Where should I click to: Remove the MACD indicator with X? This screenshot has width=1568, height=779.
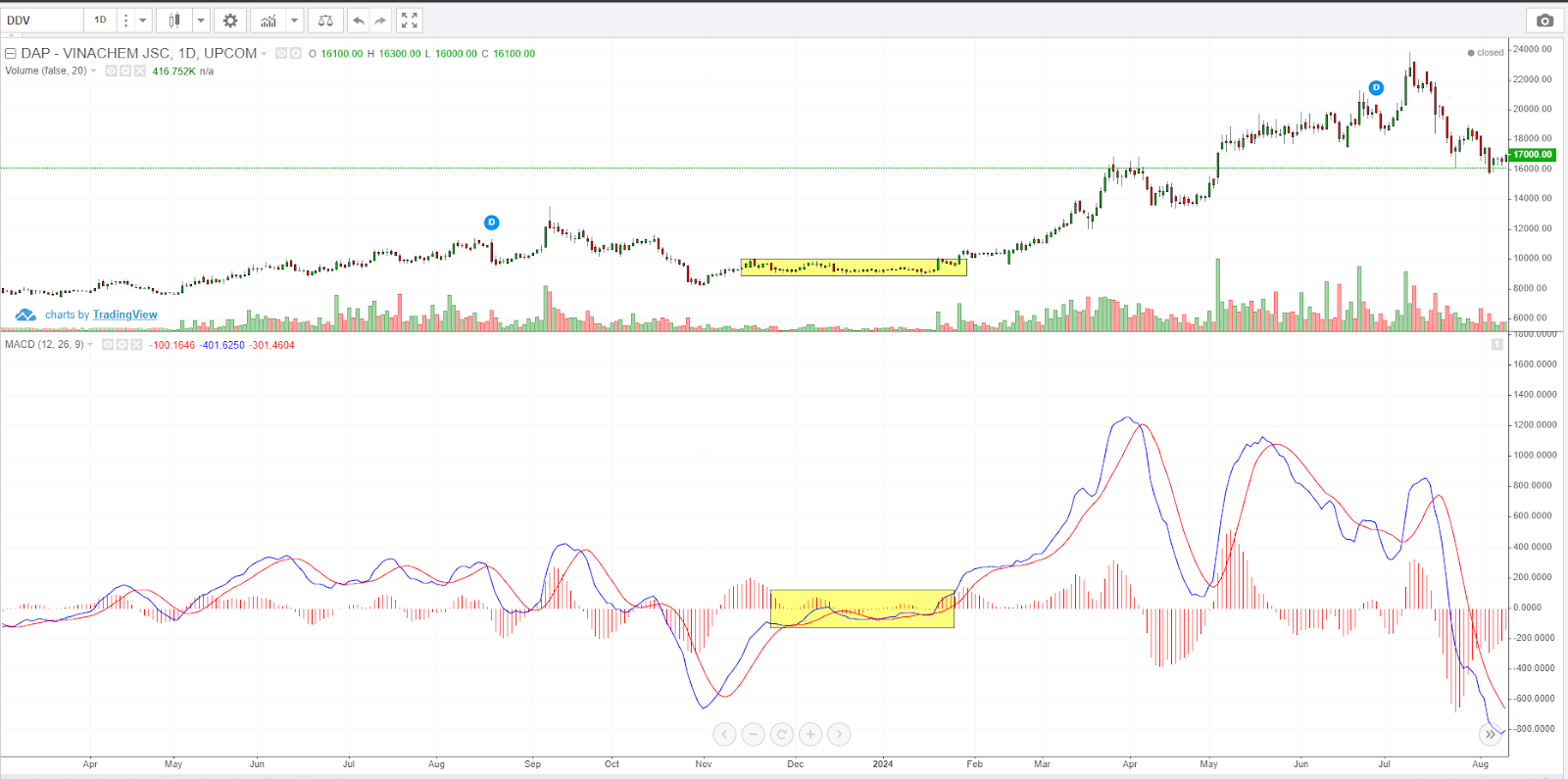pos(137,345)
